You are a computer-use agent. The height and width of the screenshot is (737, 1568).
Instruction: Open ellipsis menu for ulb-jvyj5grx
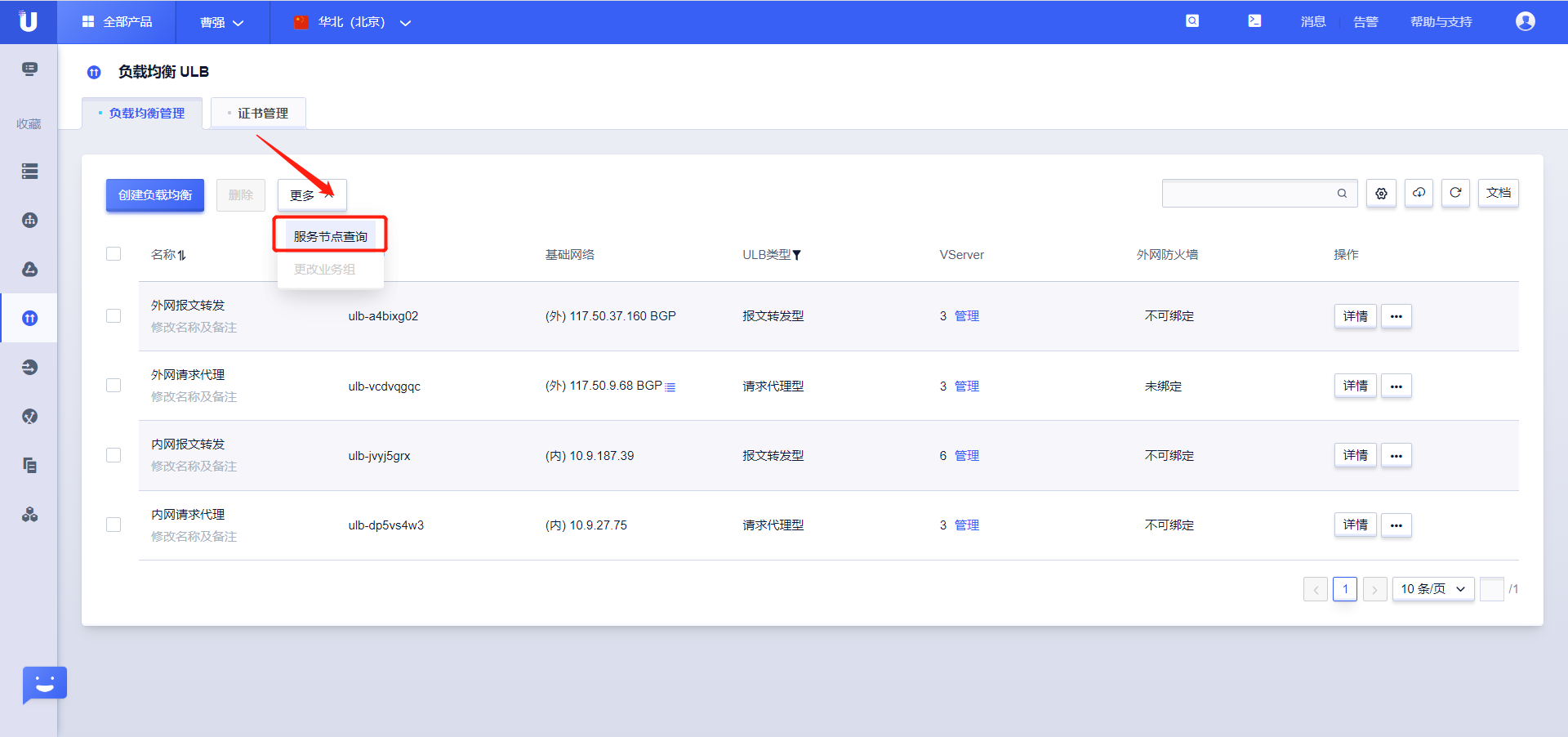[1396, 455]
